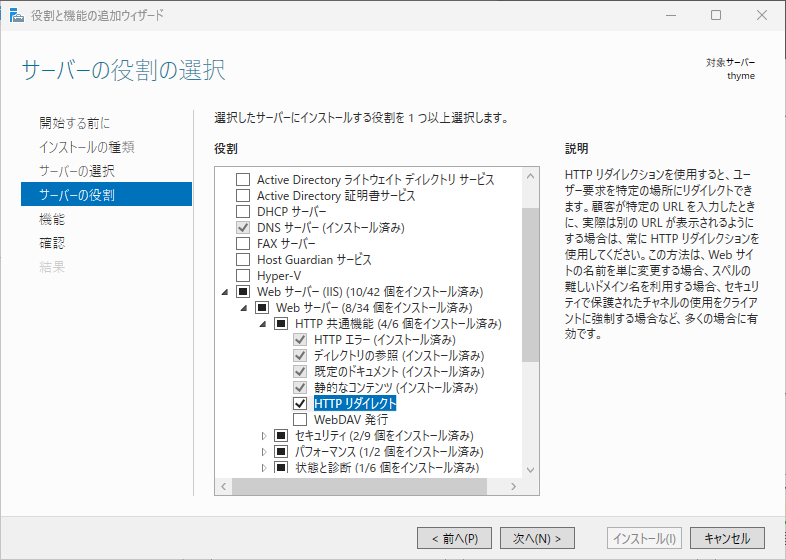Click horizontal scrollbar thumb in roles list
Screen dimensions: 786x560
(x=359, y=486)
